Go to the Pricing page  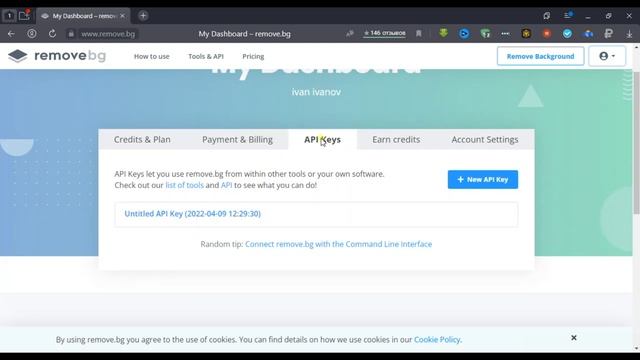coord(253,56)
